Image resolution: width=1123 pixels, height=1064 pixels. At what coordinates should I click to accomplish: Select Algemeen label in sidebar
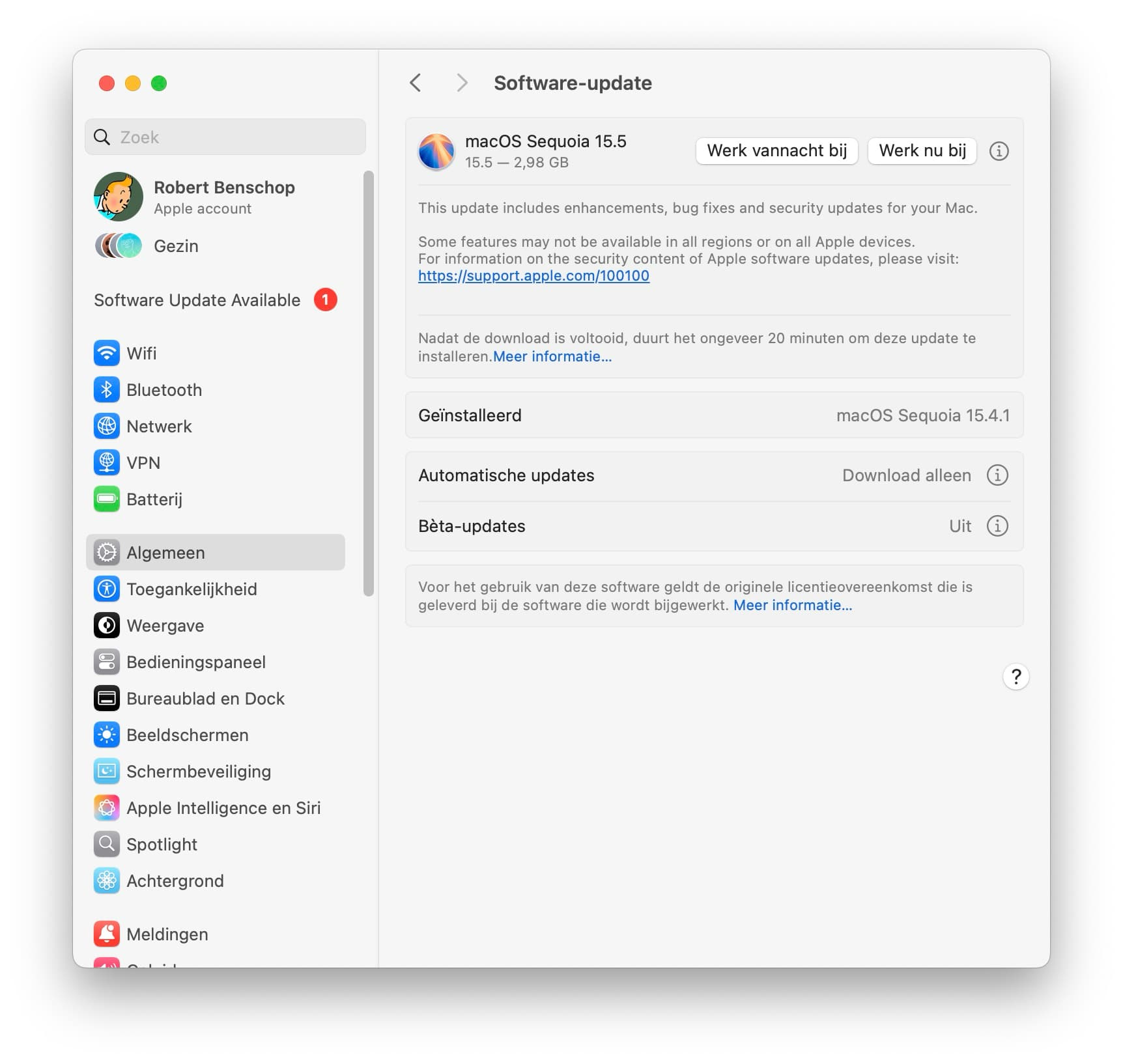point(165,553)
